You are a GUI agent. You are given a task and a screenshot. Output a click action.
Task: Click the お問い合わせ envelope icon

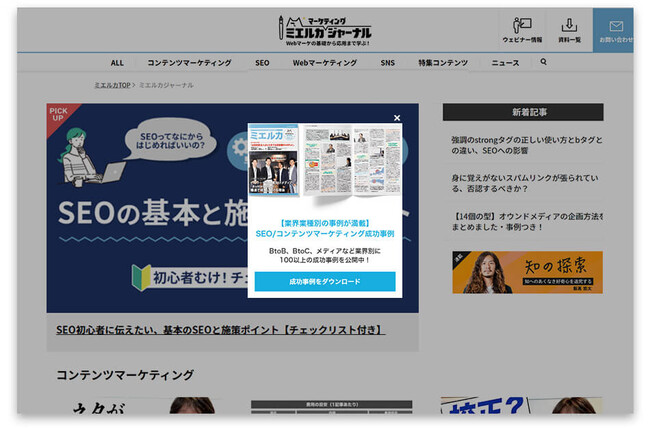point(617,29)
